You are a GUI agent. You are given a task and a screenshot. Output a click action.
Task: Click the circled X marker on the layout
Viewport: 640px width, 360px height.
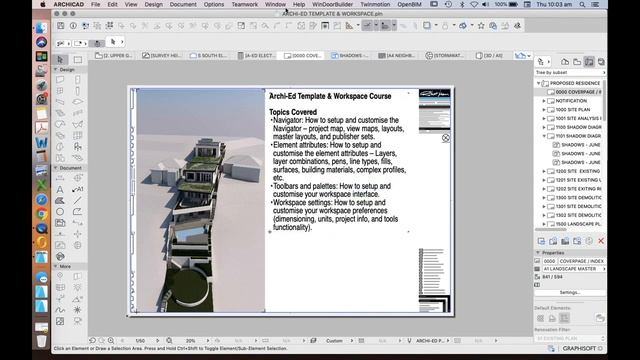click(x=446, y=138)
